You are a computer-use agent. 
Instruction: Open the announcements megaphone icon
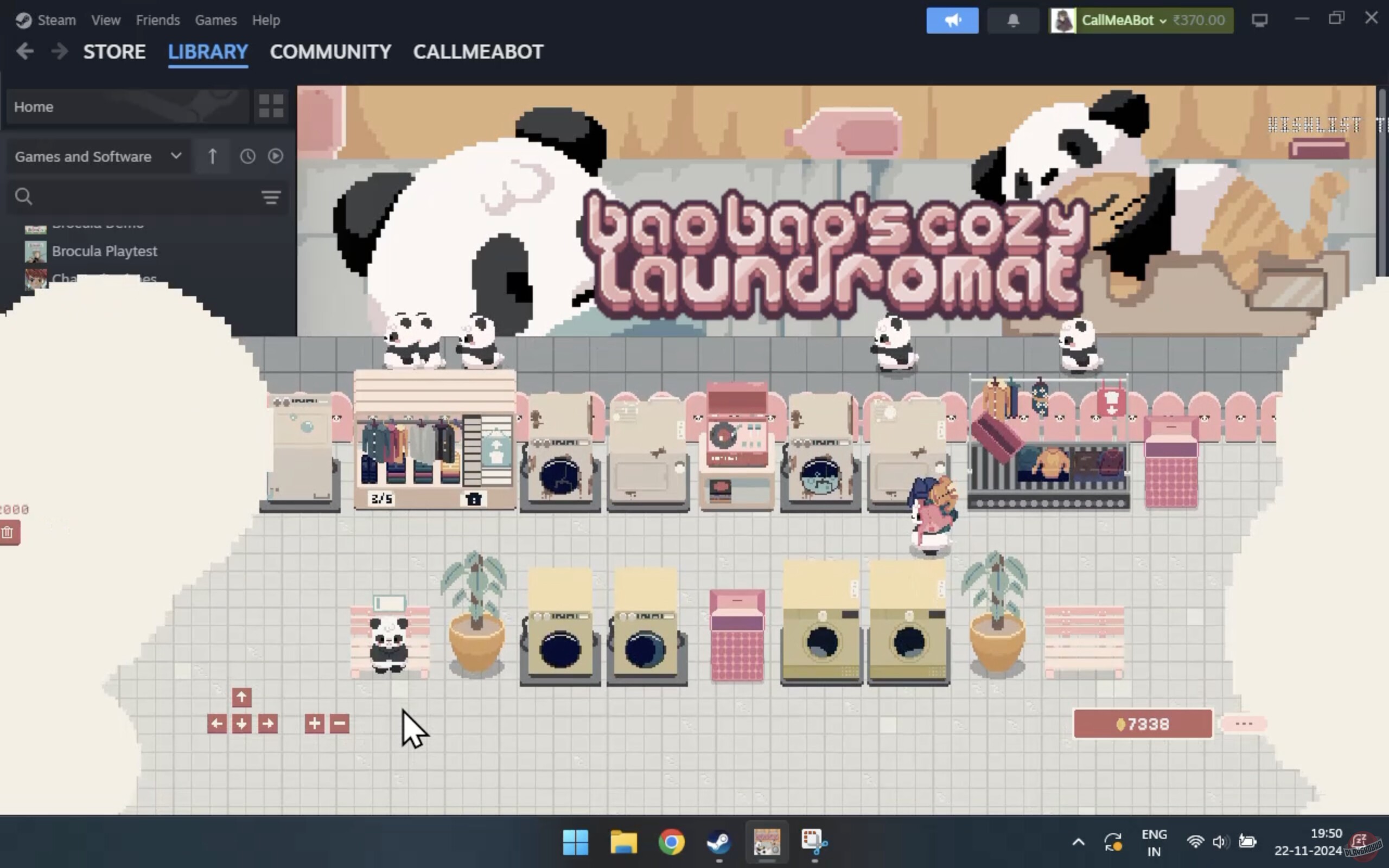[x=952, y=20]
